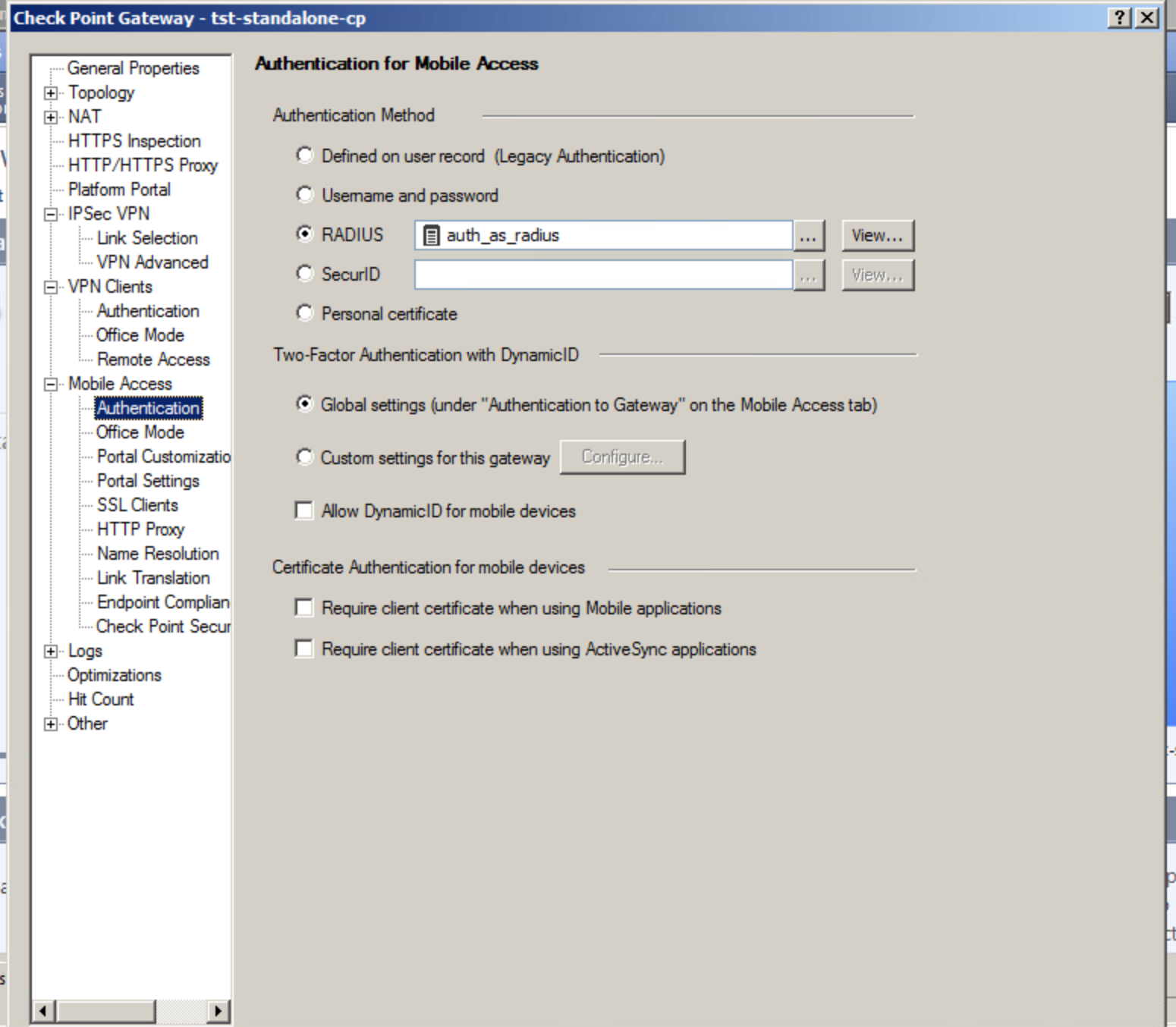Open Check Point Secure tree item
Screen dimensions: 1176x1027
point(163,627)
